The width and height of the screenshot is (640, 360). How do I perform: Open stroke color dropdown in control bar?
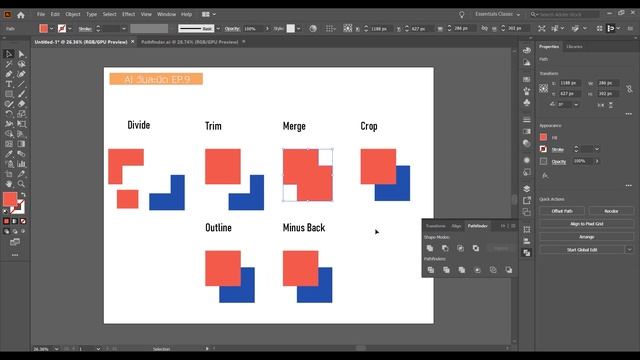click(x=70, y=29)
